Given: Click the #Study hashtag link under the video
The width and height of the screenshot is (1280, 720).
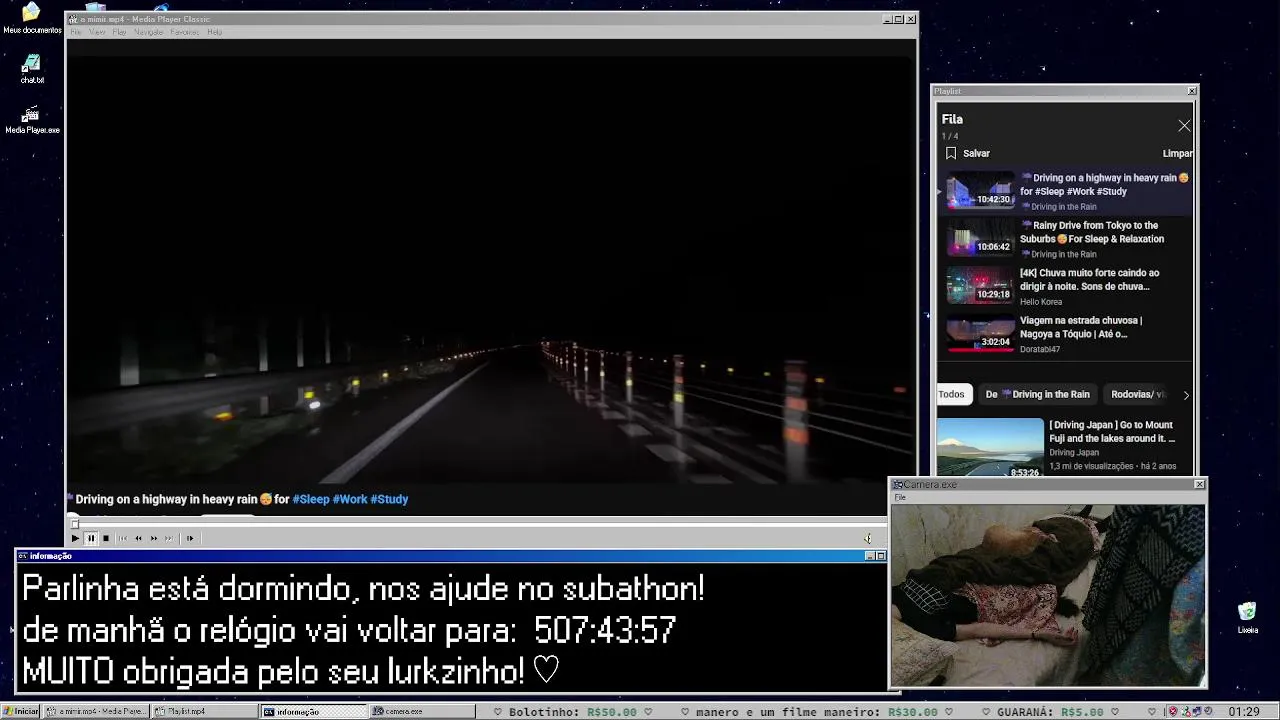Looking at the screenshot, I should pyautogui.click(x=389, y=499).
